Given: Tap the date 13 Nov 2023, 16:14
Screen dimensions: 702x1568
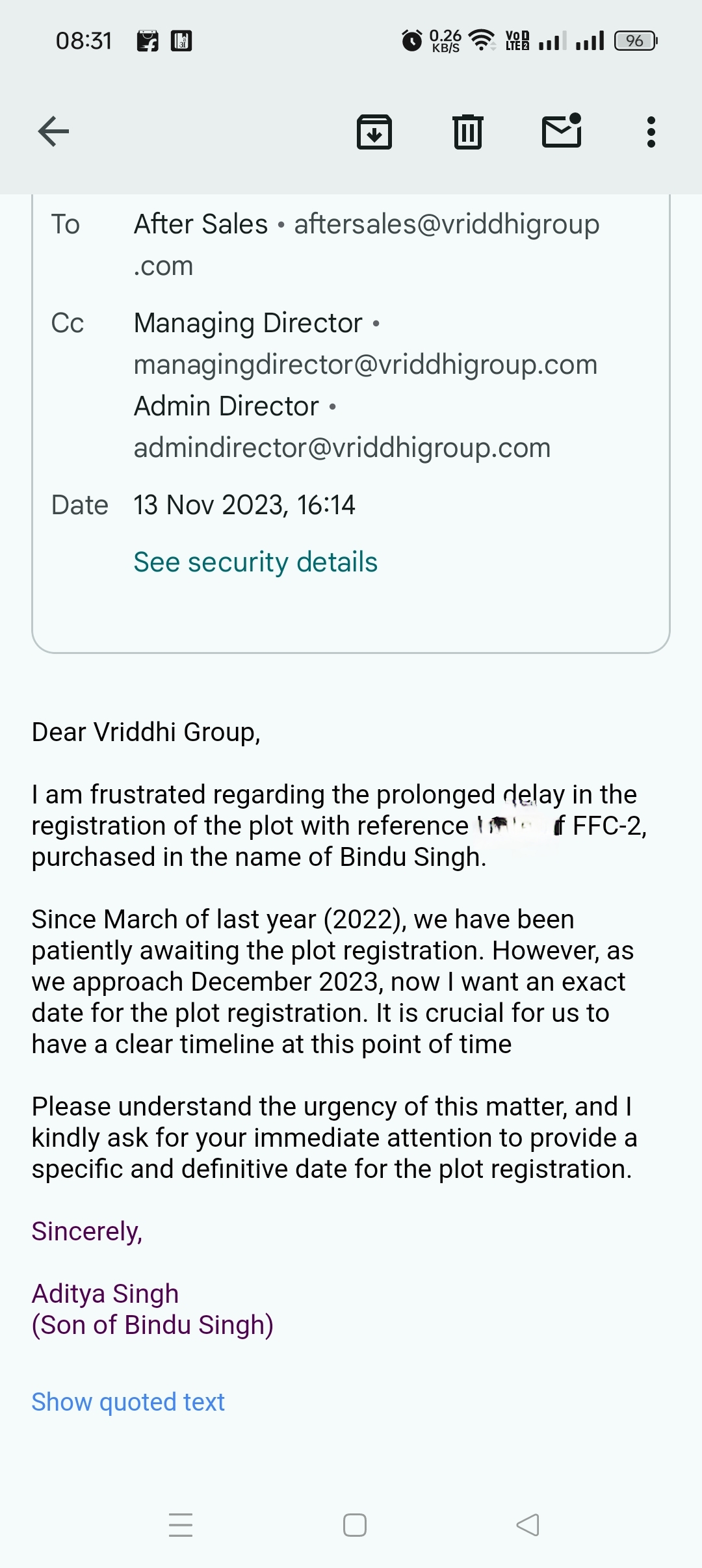Looking at the screenshot, I should point(244,505).
